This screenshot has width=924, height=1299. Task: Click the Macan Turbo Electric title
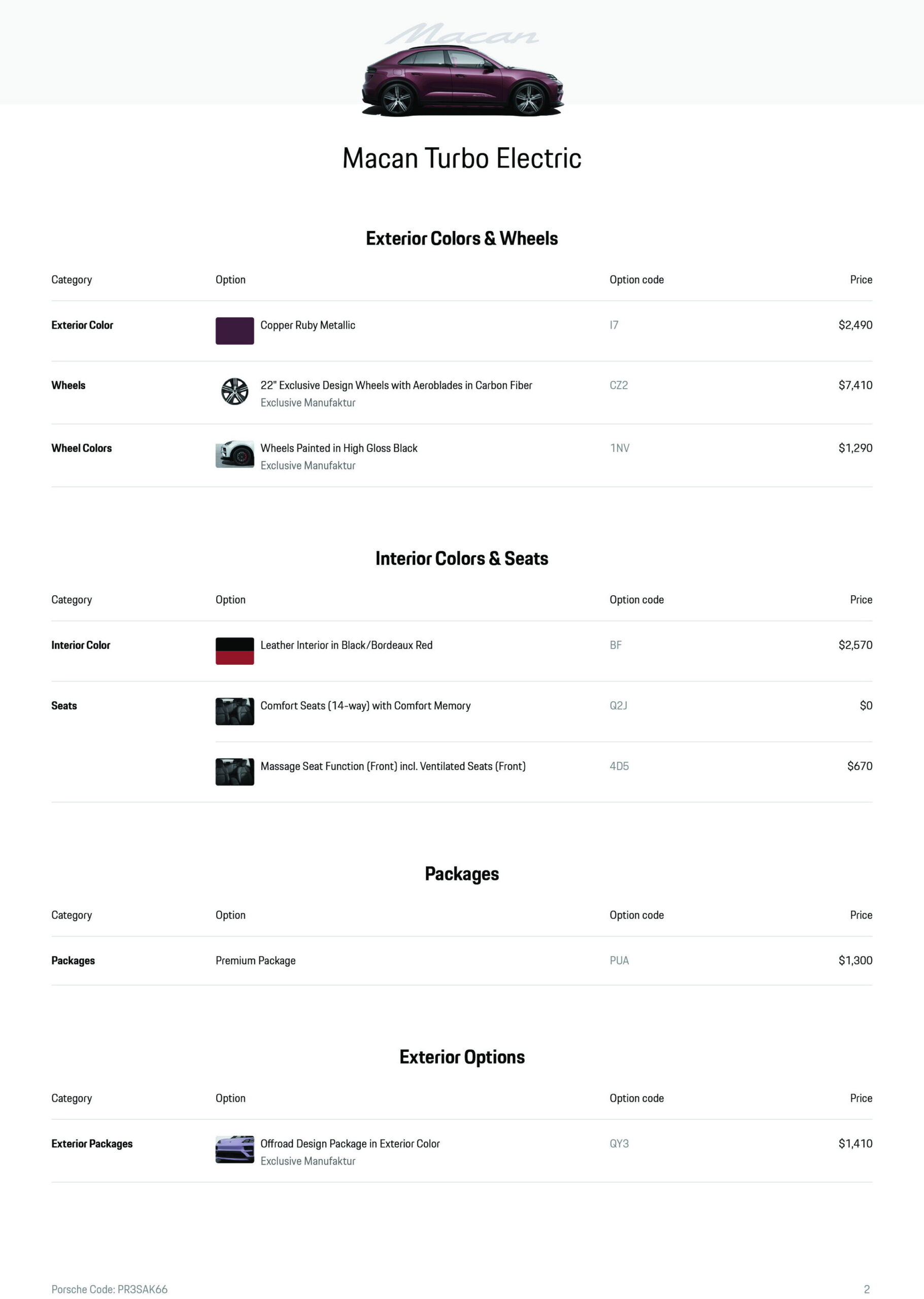tap(461, 158)
